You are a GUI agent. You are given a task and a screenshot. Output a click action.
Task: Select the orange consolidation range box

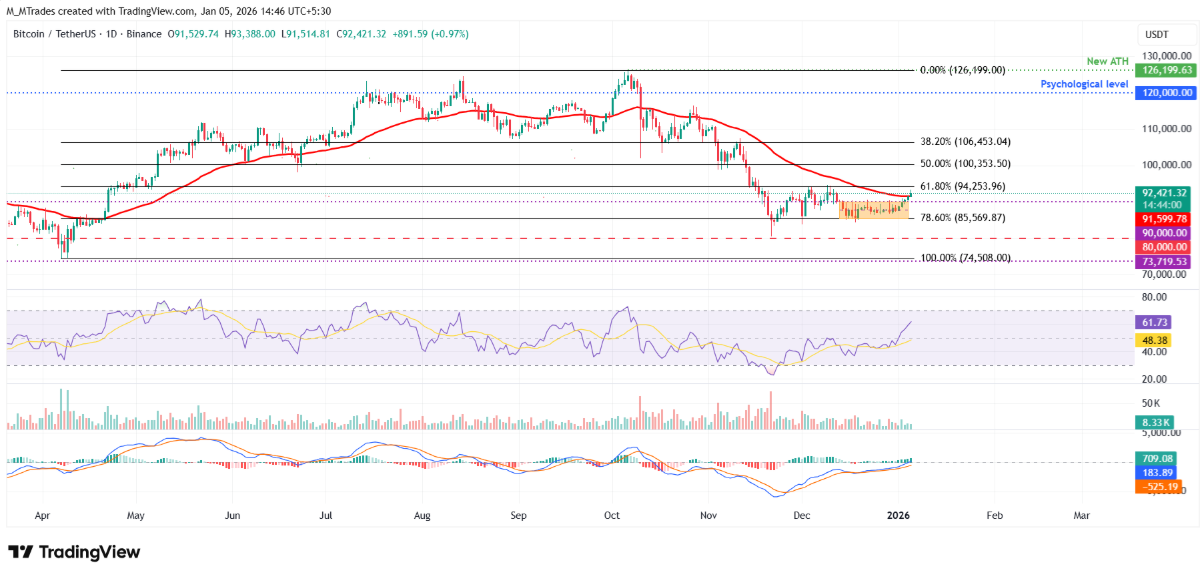click(x=872, y=210)
